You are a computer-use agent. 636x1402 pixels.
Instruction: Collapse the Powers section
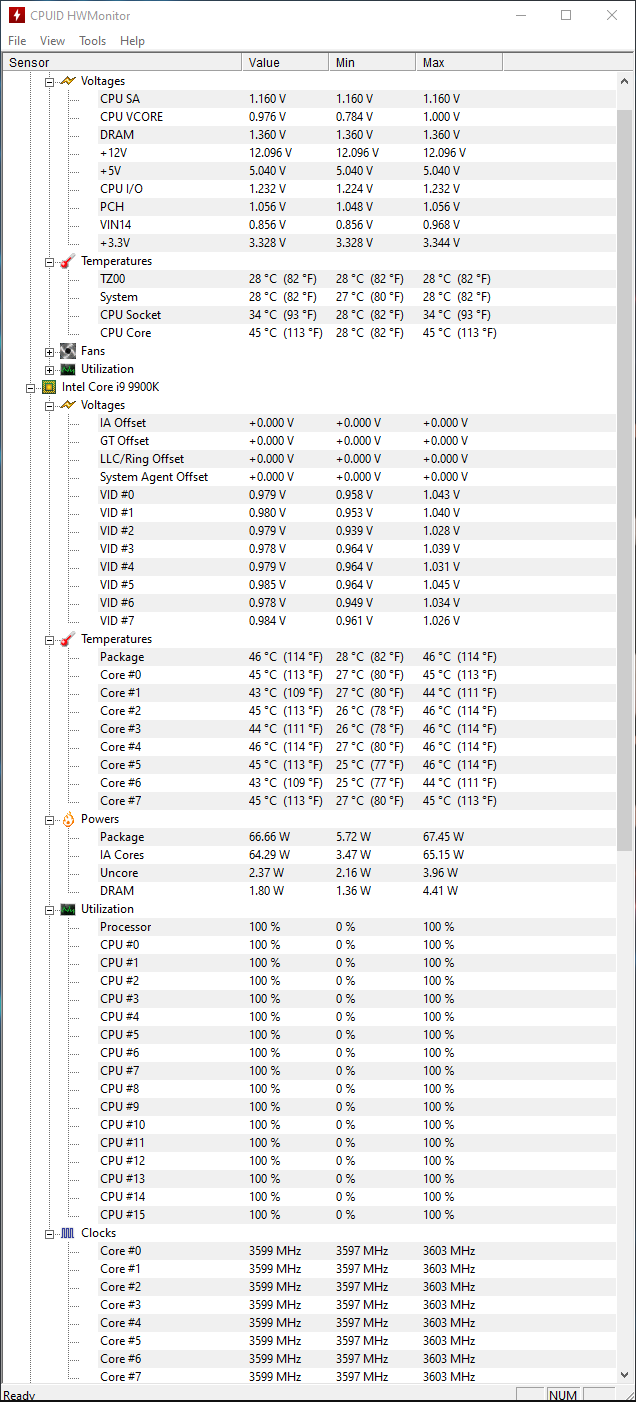(49, 819)
